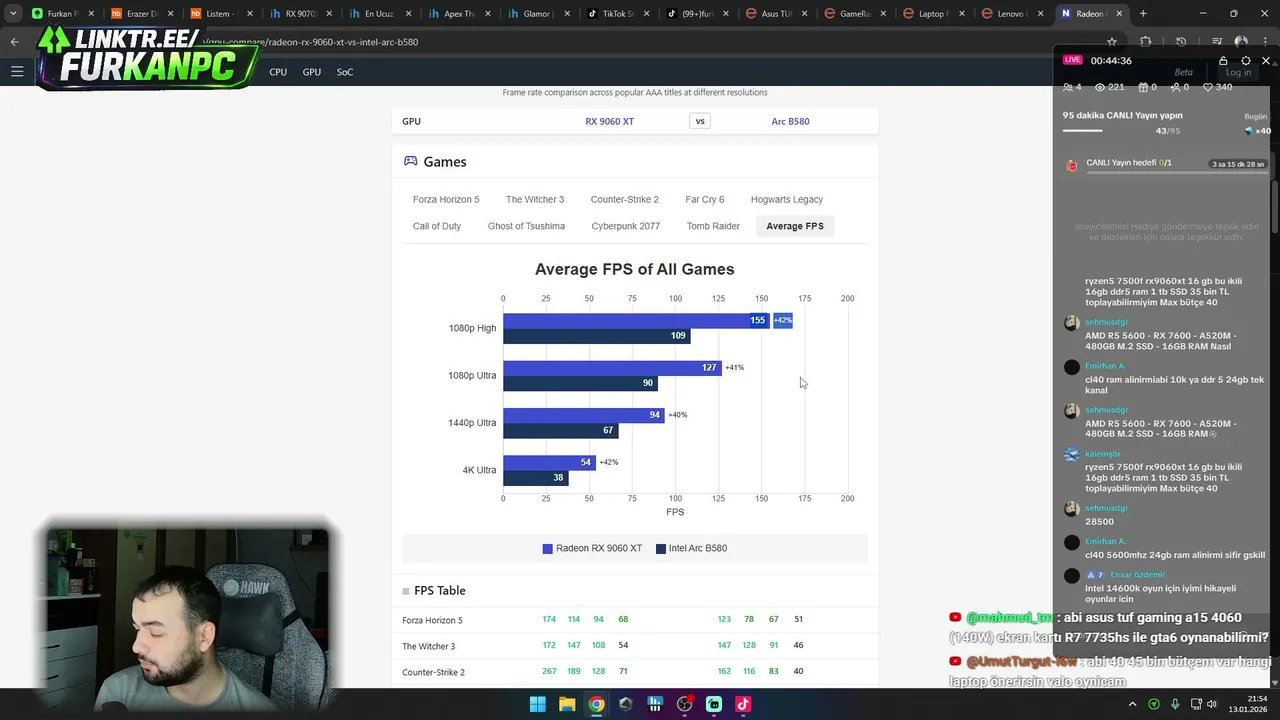Viewport: 1280px width, 720px height.
Task: Go back with the browser back arrow
Action: click(14, 42)
